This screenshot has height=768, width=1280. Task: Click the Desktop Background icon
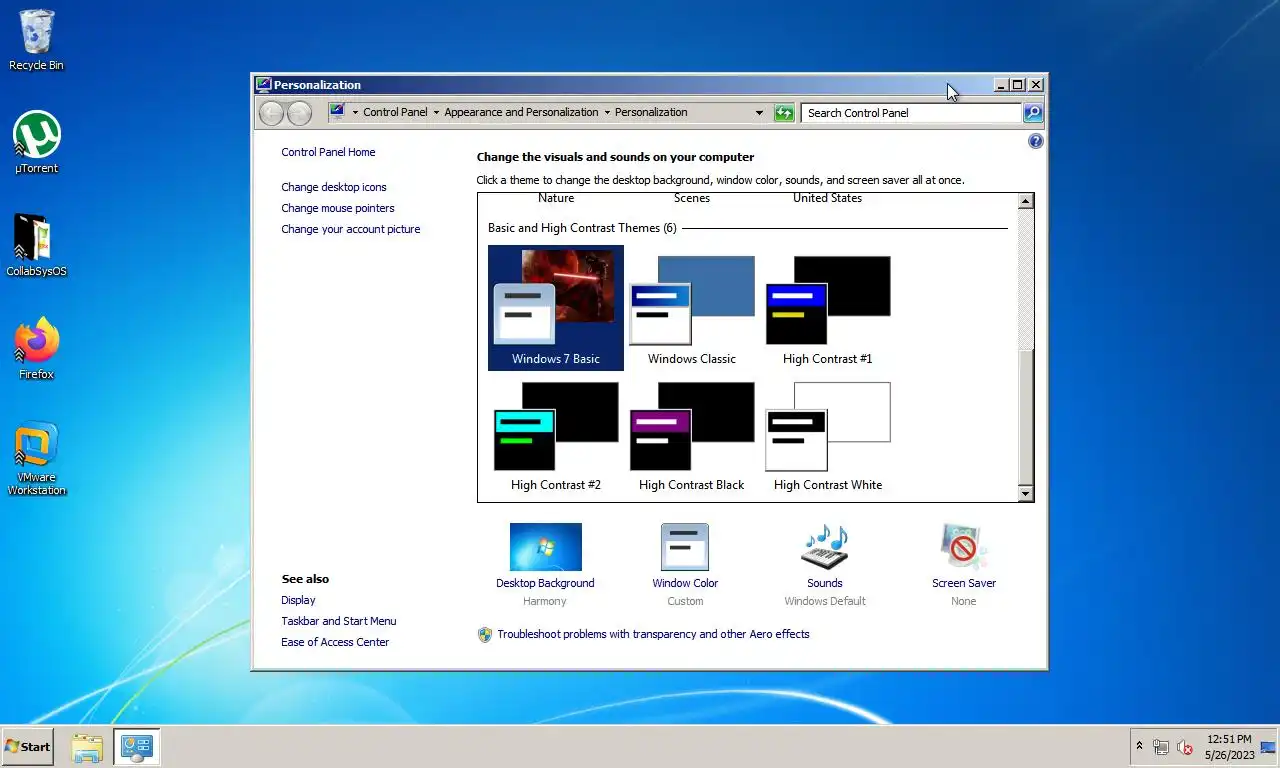click(545, 547)
